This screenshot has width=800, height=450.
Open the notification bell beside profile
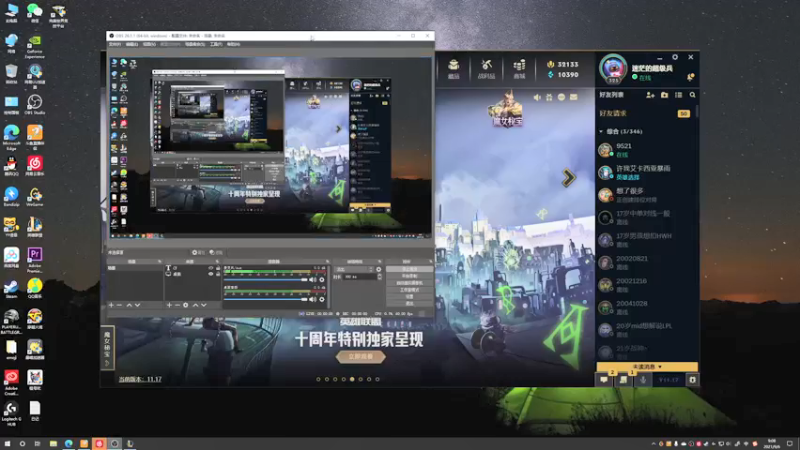[690, 77]
